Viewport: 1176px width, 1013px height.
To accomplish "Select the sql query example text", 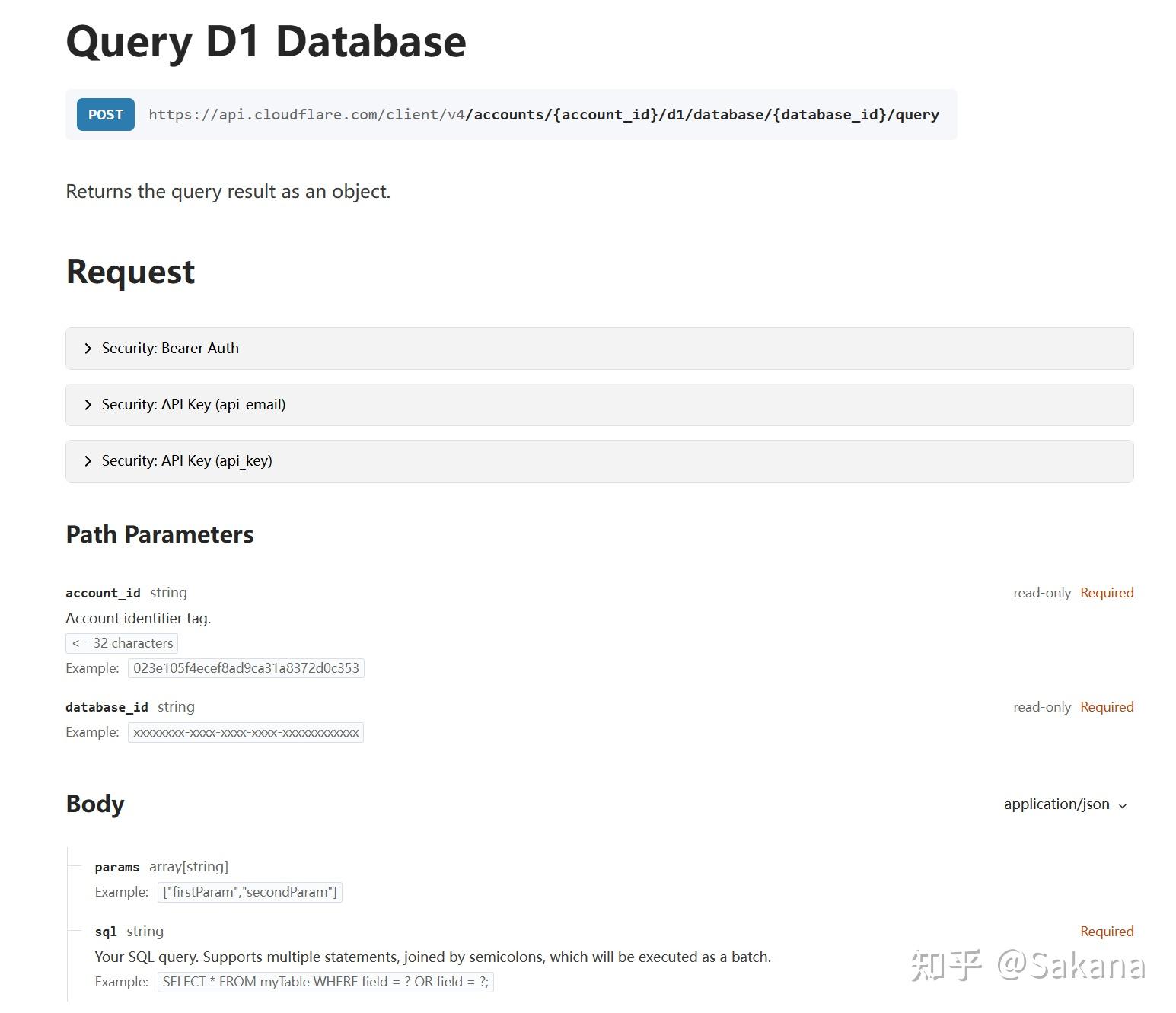I will pyautogui.click(x=325, y=982).
